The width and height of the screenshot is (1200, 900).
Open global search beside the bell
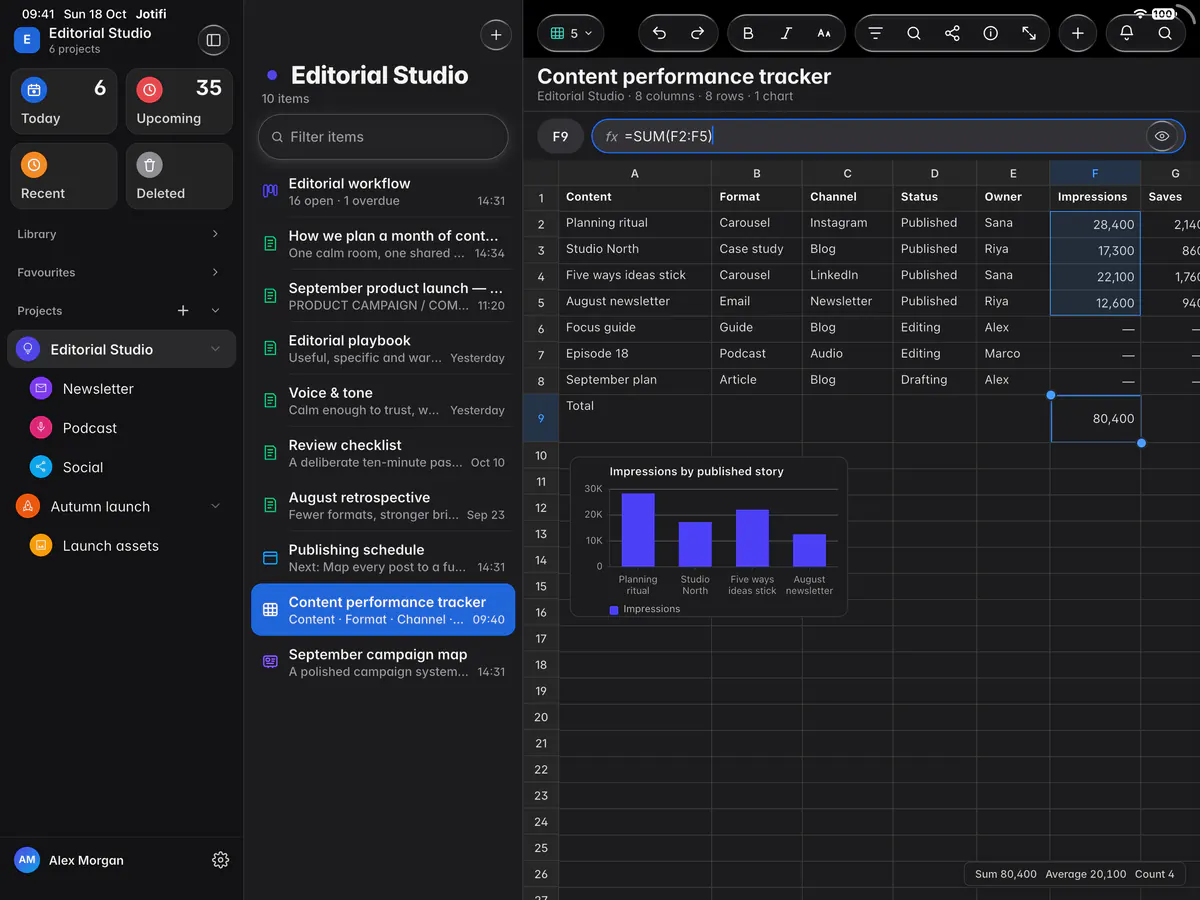tap(1165, 33)
